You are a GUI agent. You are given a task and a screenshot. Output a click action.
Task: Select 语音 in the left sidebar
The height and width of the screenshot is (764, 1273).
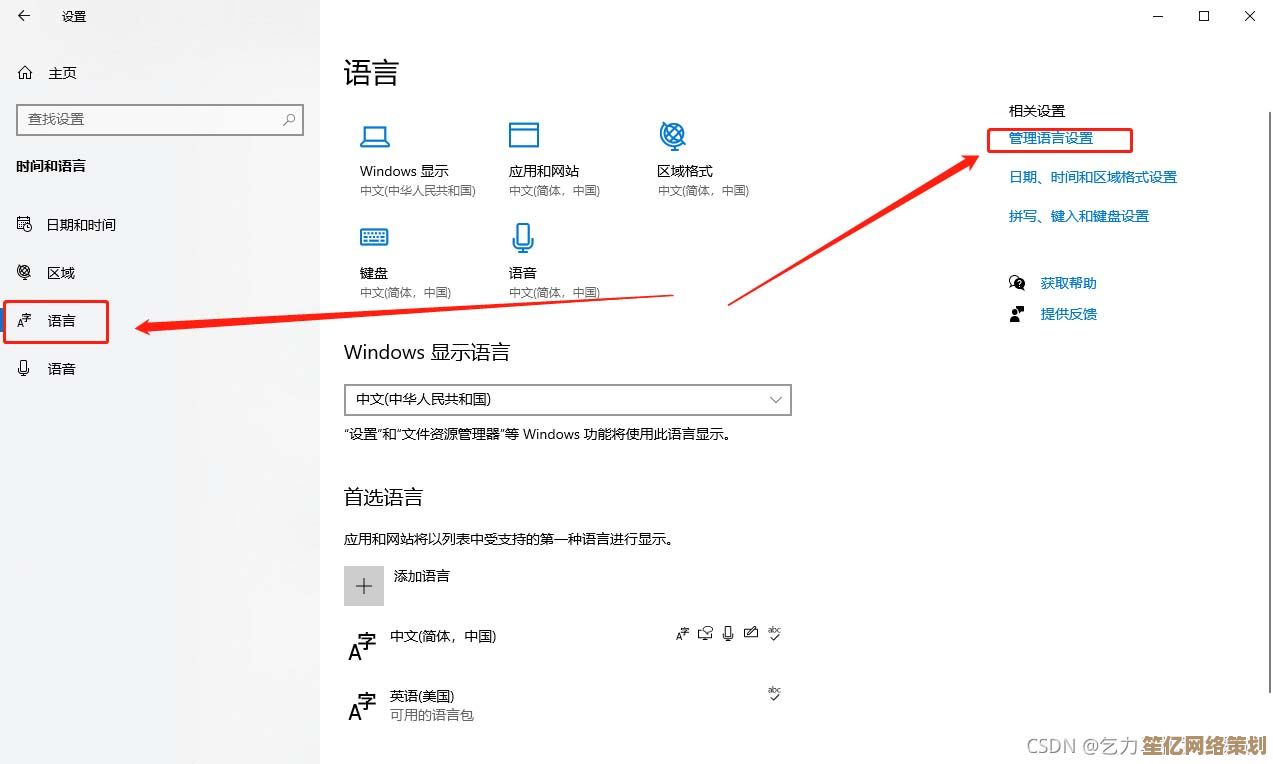click(x=61, y=368)
